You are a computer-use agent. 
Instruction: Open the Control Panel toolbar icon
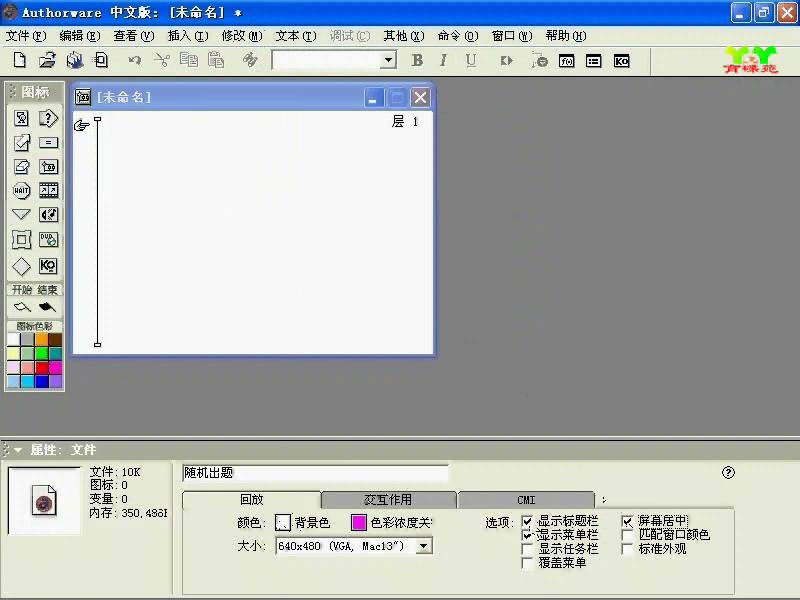click(539, 61)
